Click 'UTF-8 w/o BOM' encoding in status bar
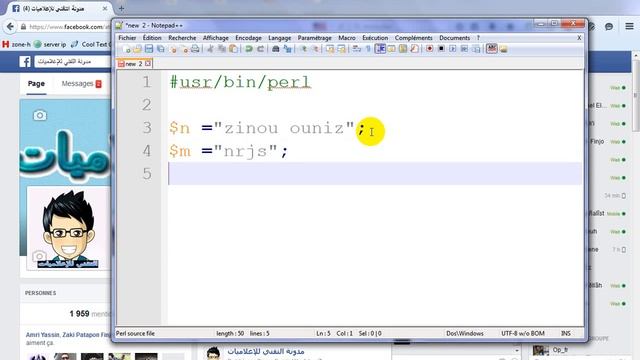 [x=523, y=333]
